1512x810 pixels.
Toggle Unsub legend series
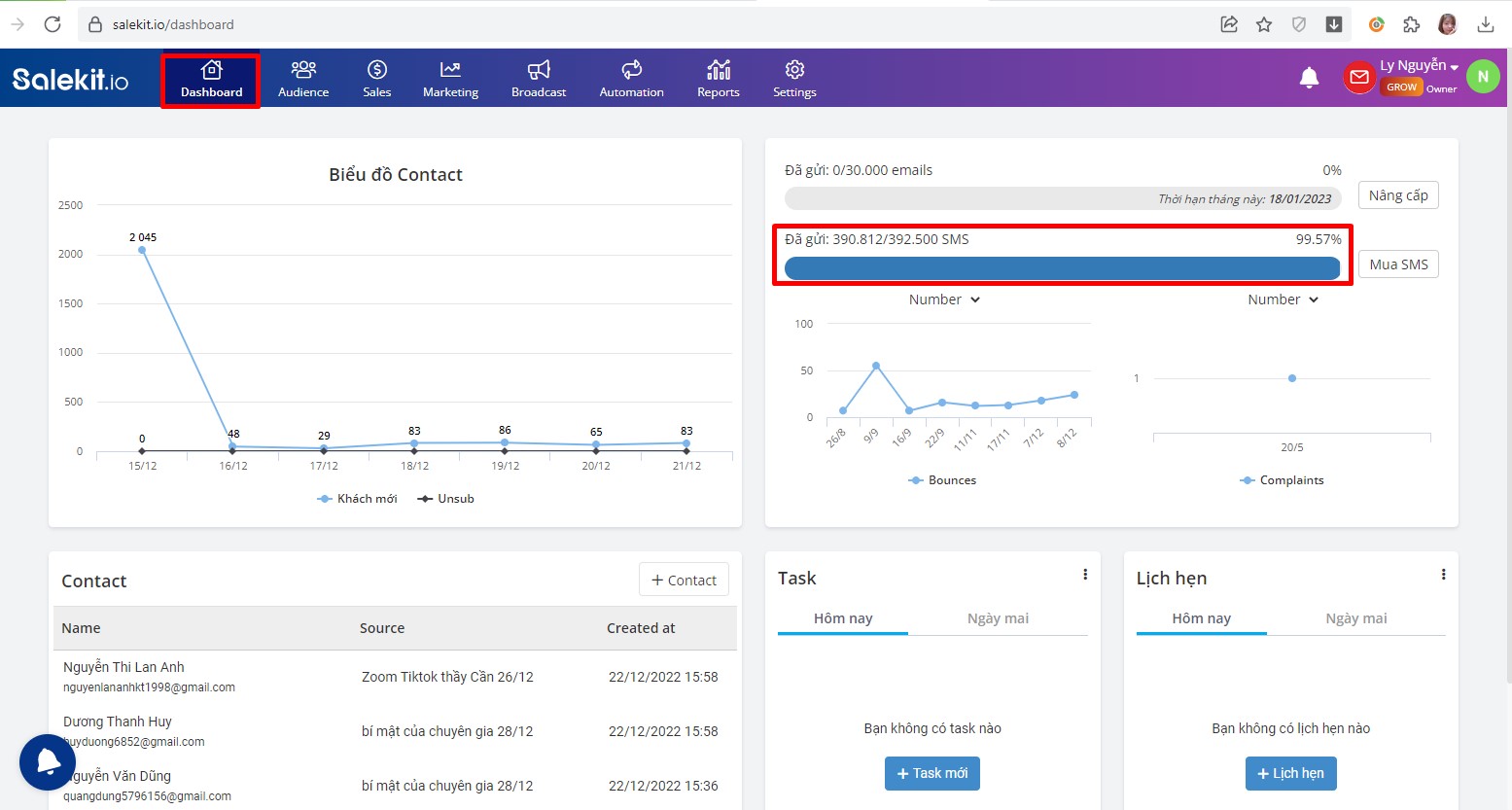[x=445, y=499]
